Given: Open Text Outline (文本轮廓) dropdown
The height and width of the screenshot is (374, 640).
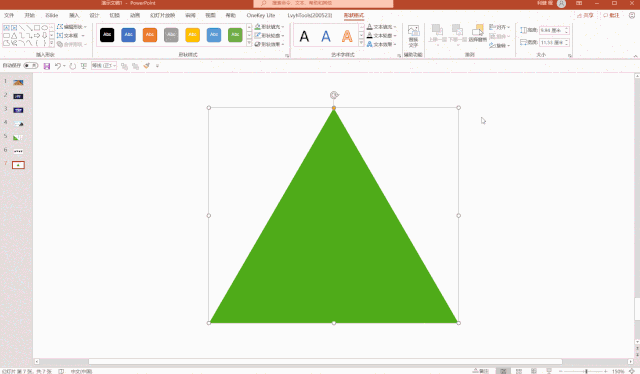Looking at the screenshot, I should coord(381,36).
